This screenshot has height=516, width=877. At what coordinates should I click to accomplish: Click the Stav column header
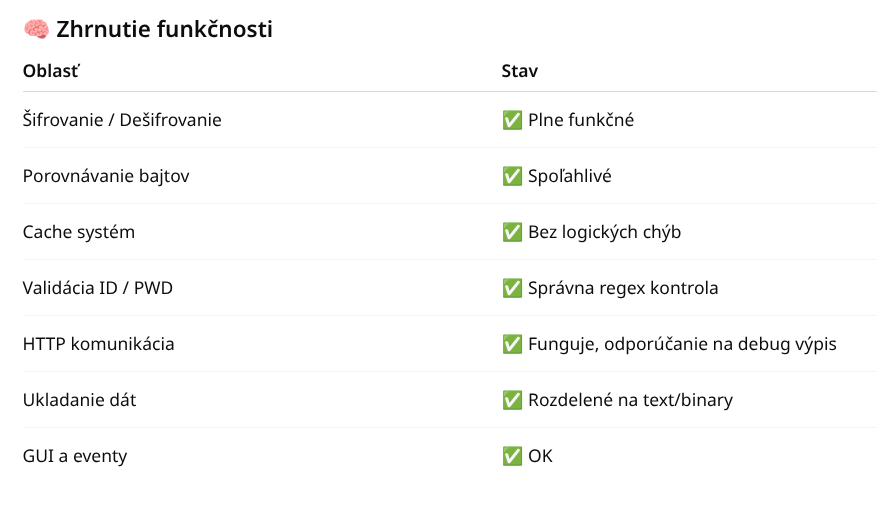520,72
